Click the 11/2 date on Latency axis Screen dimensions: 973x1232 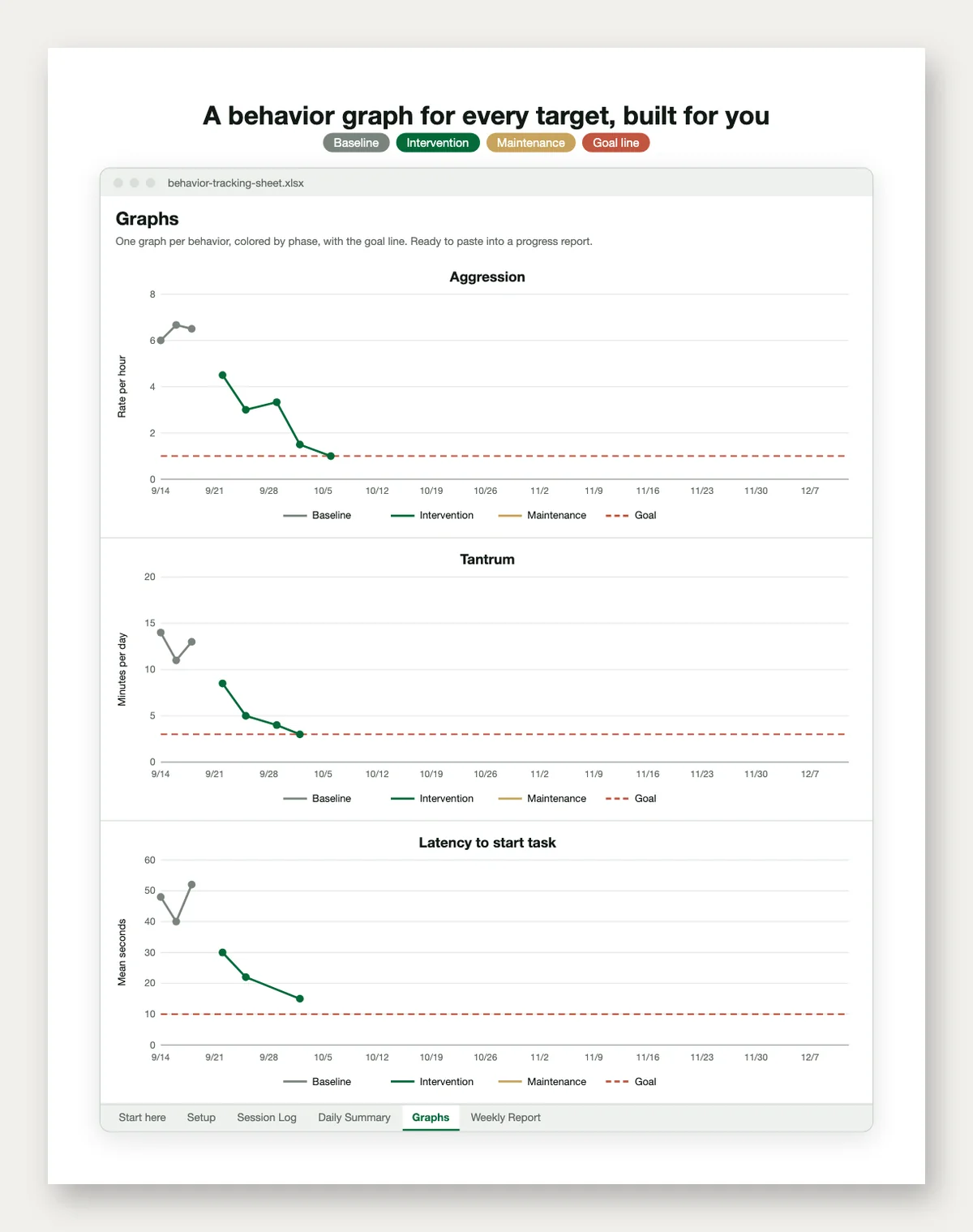tap(539, 1058)
